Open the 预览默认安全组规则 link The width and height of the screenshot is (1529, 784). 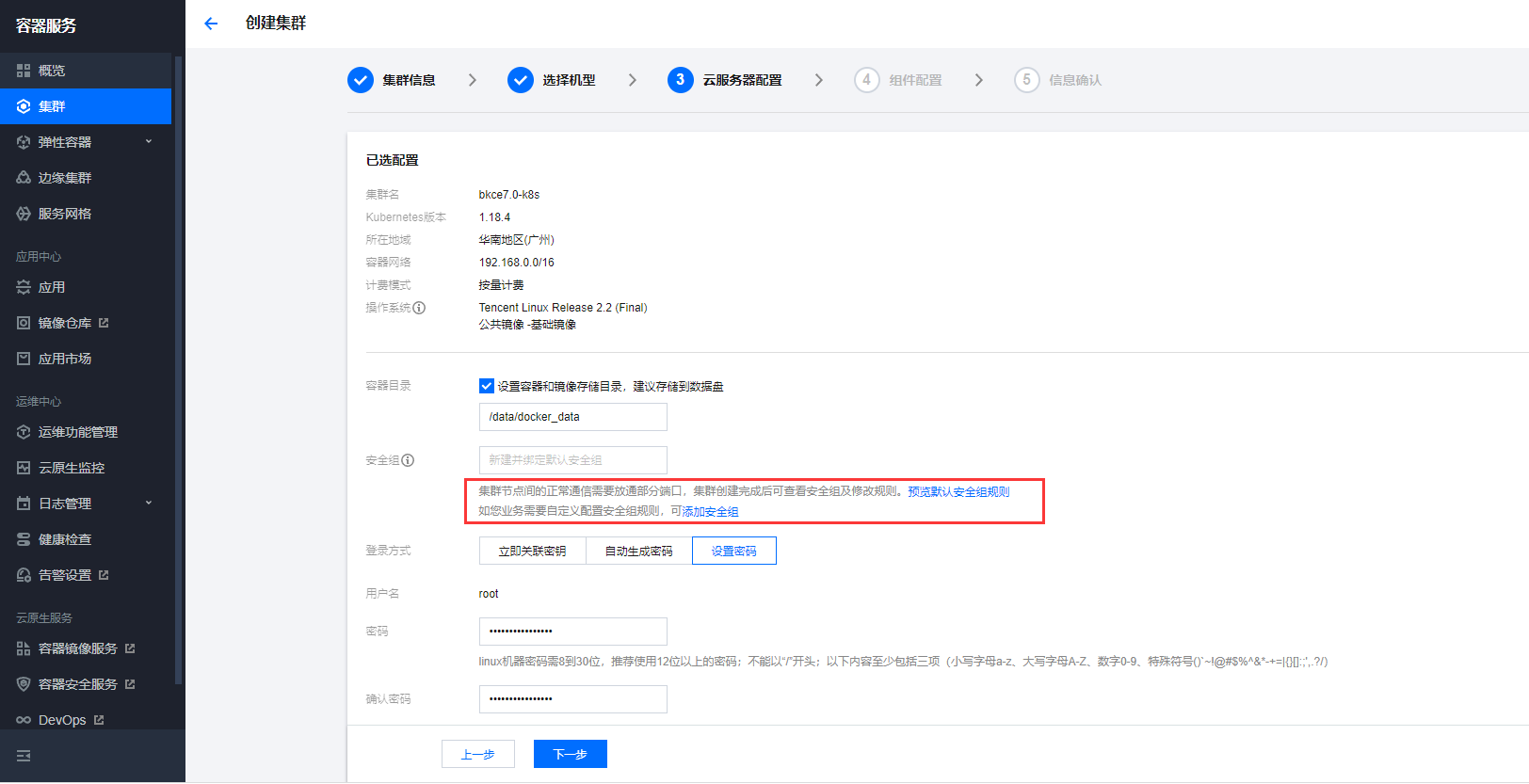(x=958, y=491)
